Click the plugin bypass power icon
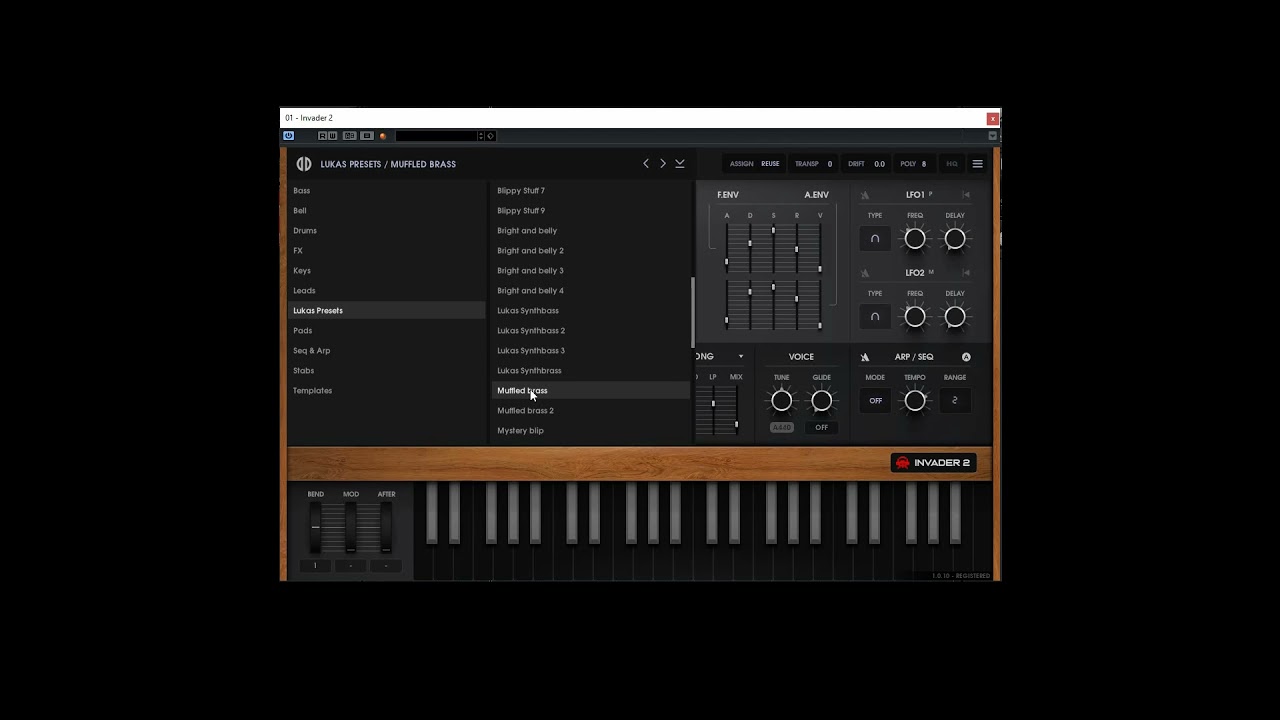The height and width of the screenshot is (720, 1280). [x=288, y=136]
